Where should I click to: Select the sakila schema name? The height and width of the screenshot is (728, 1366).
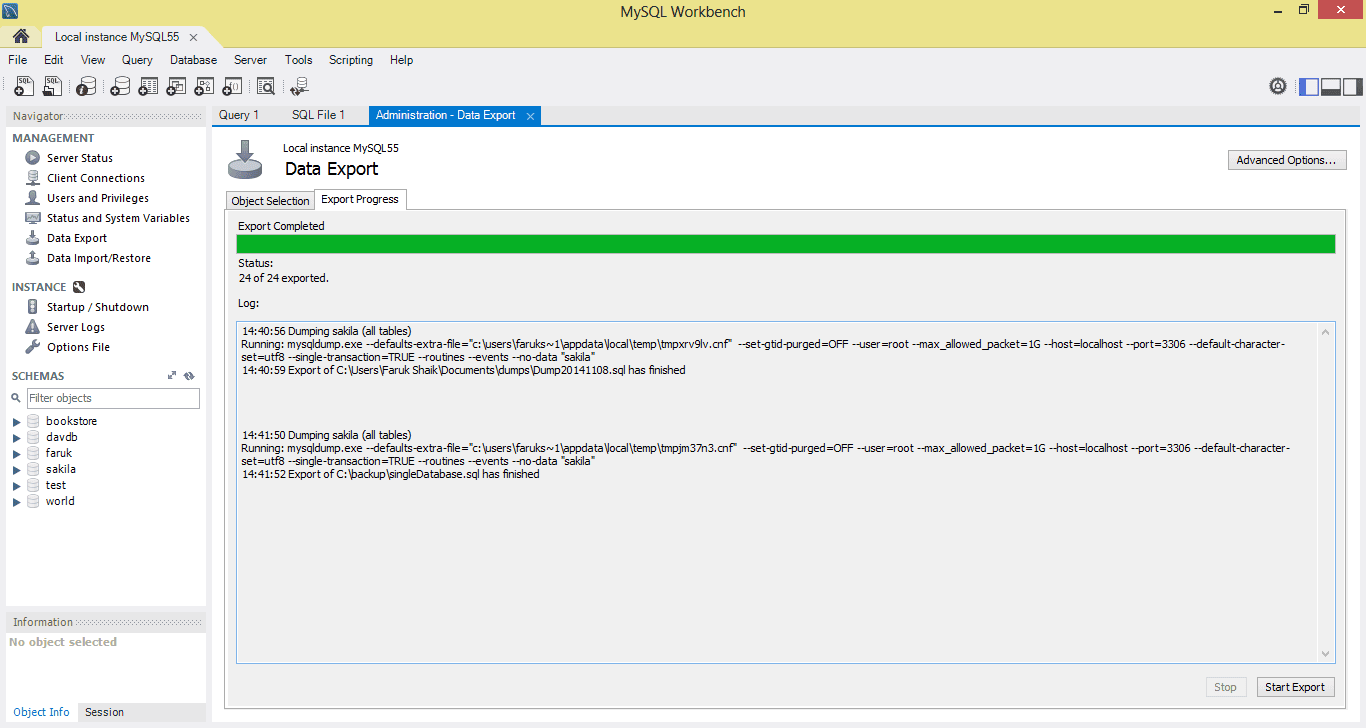(61, 469)
